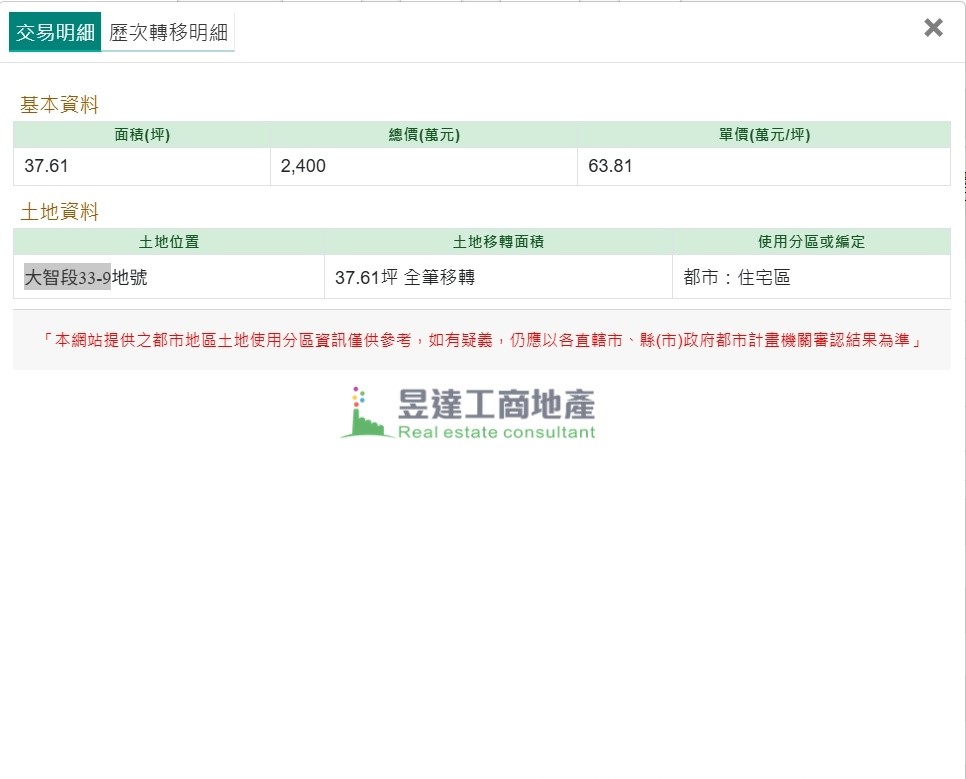Click the 面積(坪) column header
This screenshot has height=779, width=966.
(142, 135)
